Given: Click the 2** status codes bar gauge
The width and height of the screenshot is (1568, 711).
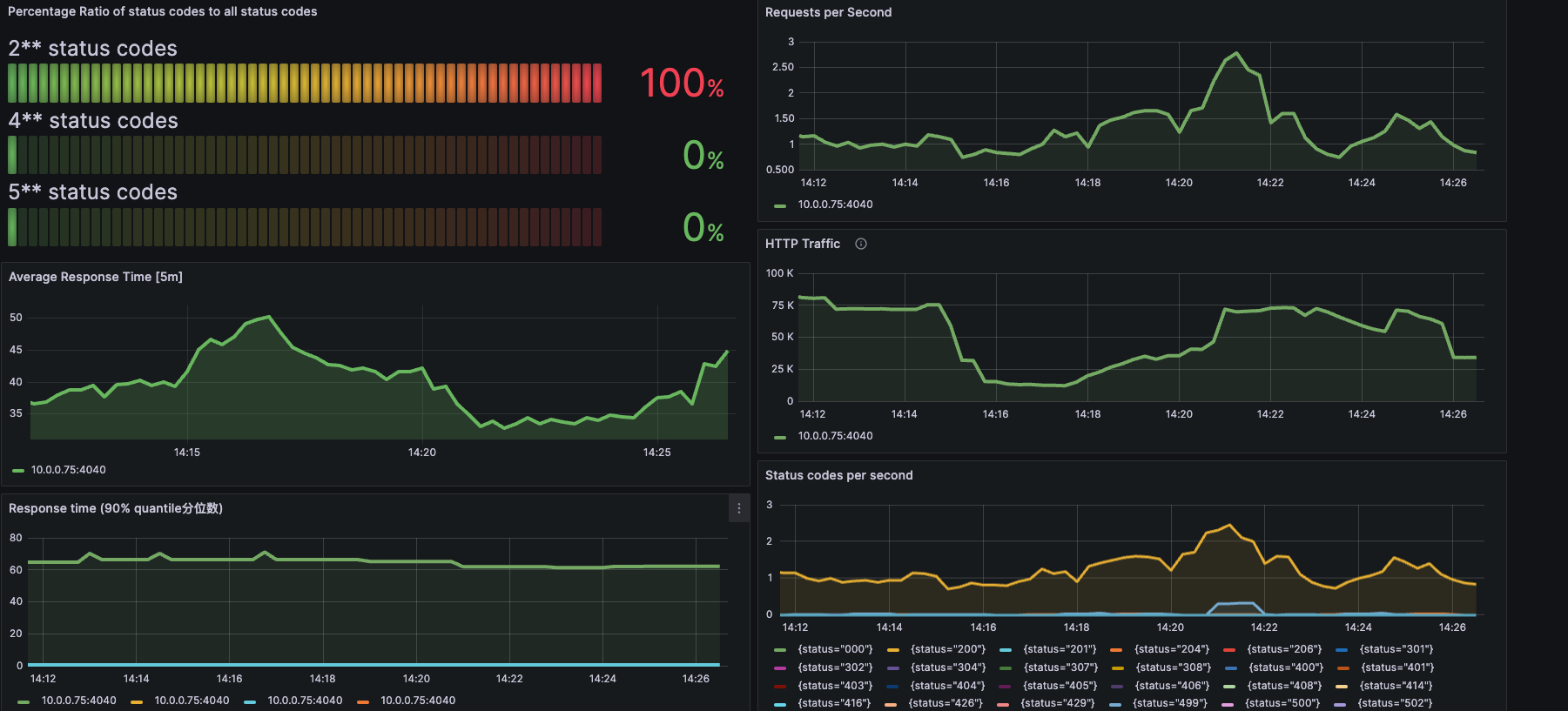Looking at the screenshot, I should pyautogui.click(x=305, y=84).
